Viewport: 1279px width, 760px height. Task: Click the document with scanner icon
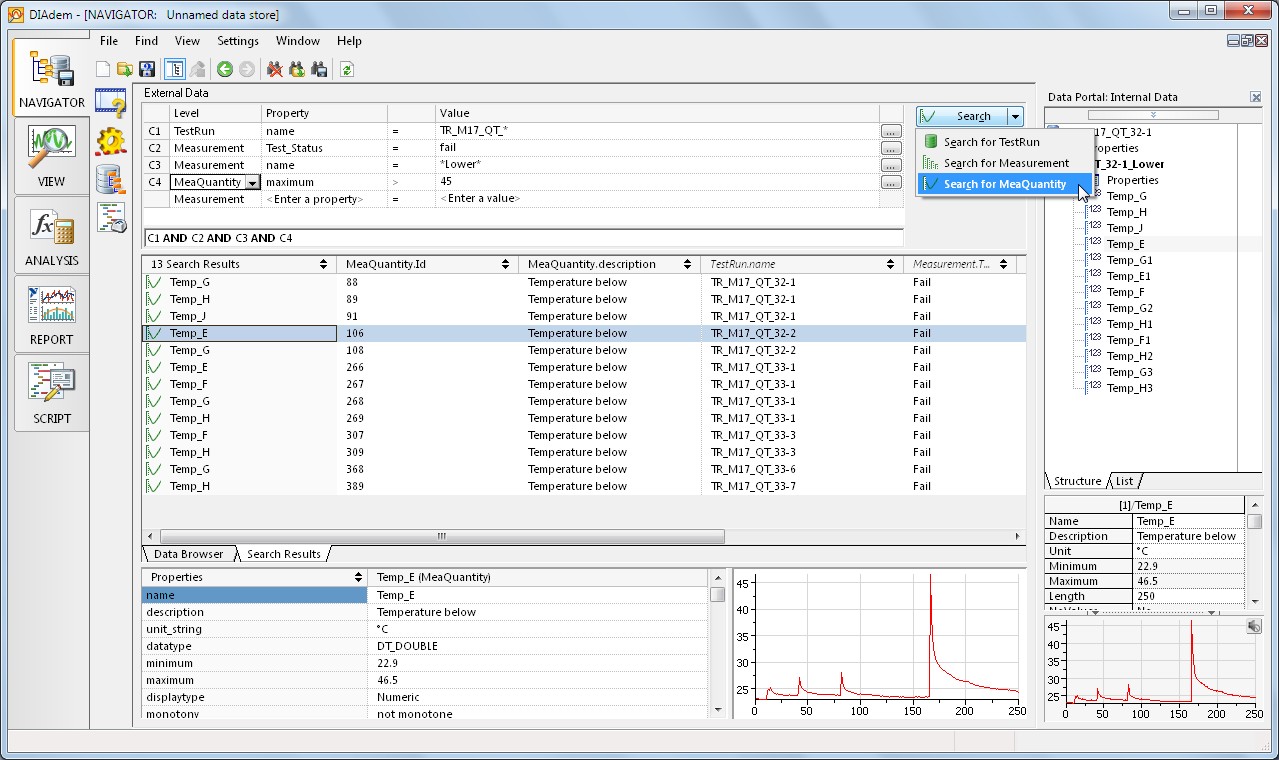(110, 217)
